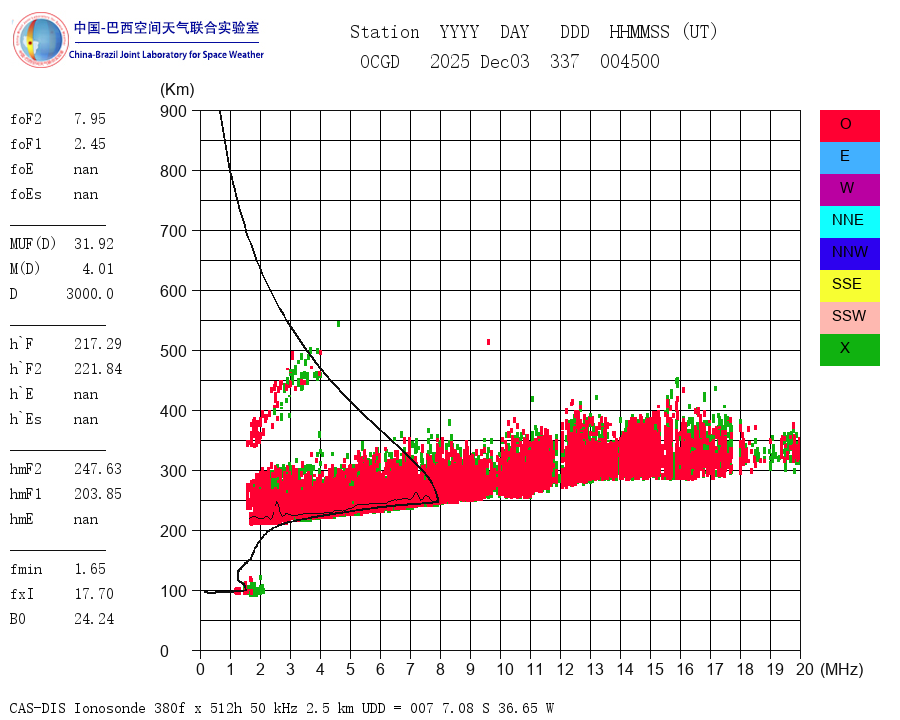Click the foEs label row
This screenshot has height=720, width=900.
[x=54, y=195]
